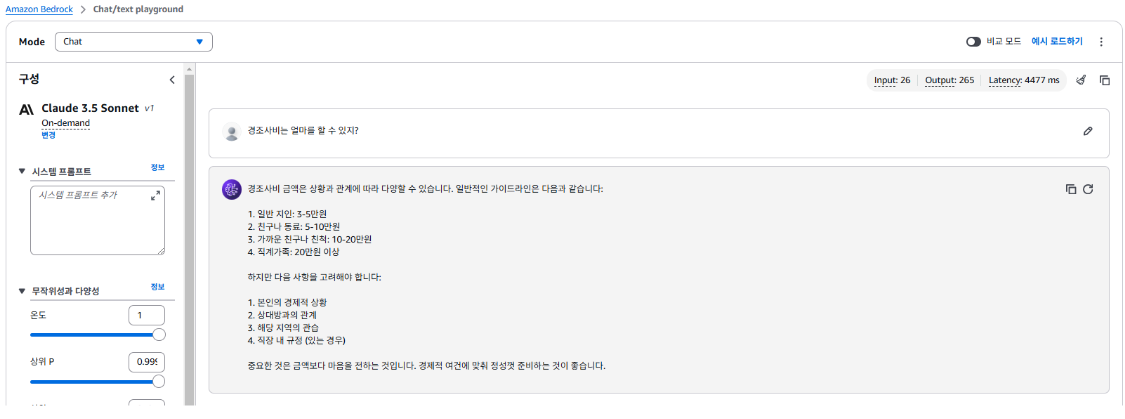Screen dimensions: 1125x419
Task: Edit the user prompt with pencil icon
Action: [1088, 131]
